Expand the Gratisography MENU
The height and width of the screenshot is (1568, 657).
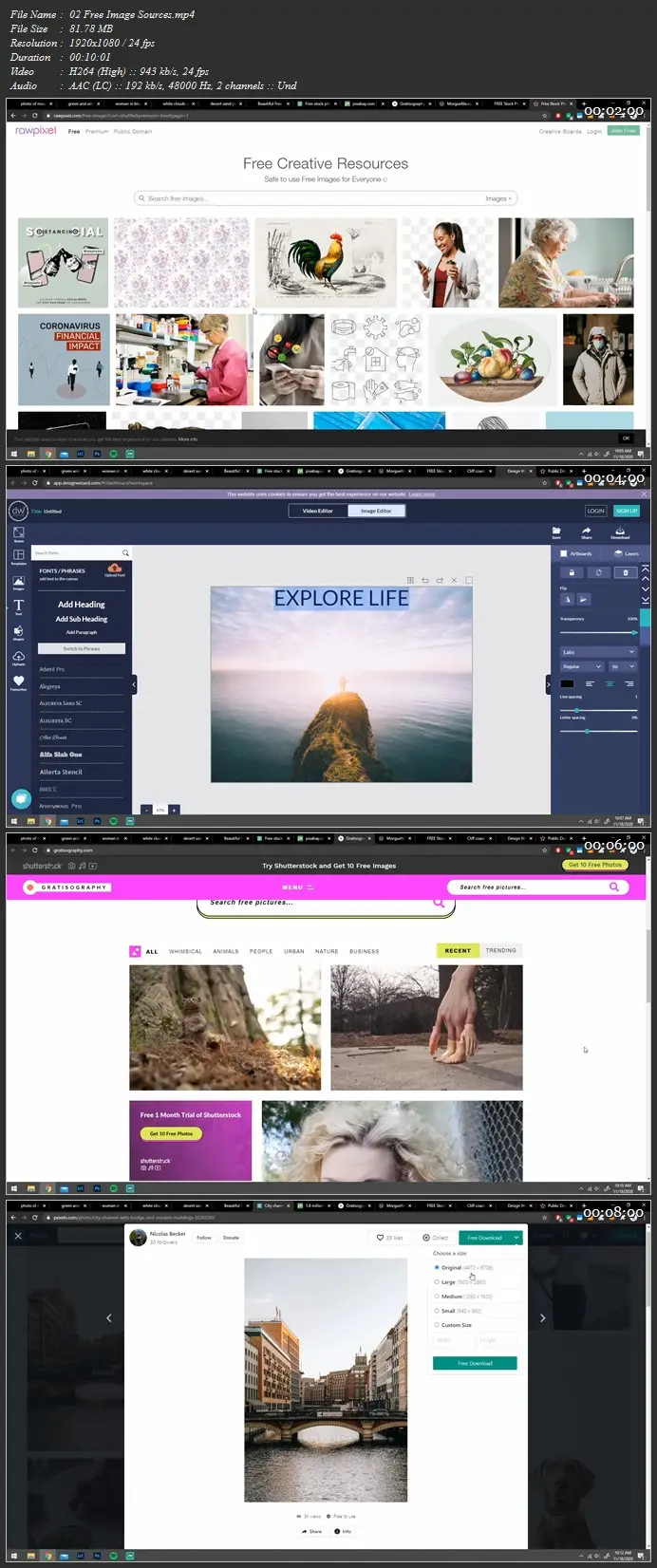click(298, 887)
